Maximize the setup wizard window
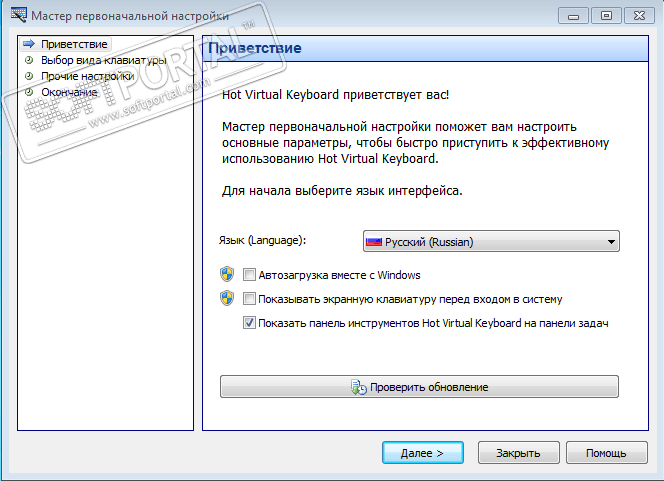 (606, 16)
